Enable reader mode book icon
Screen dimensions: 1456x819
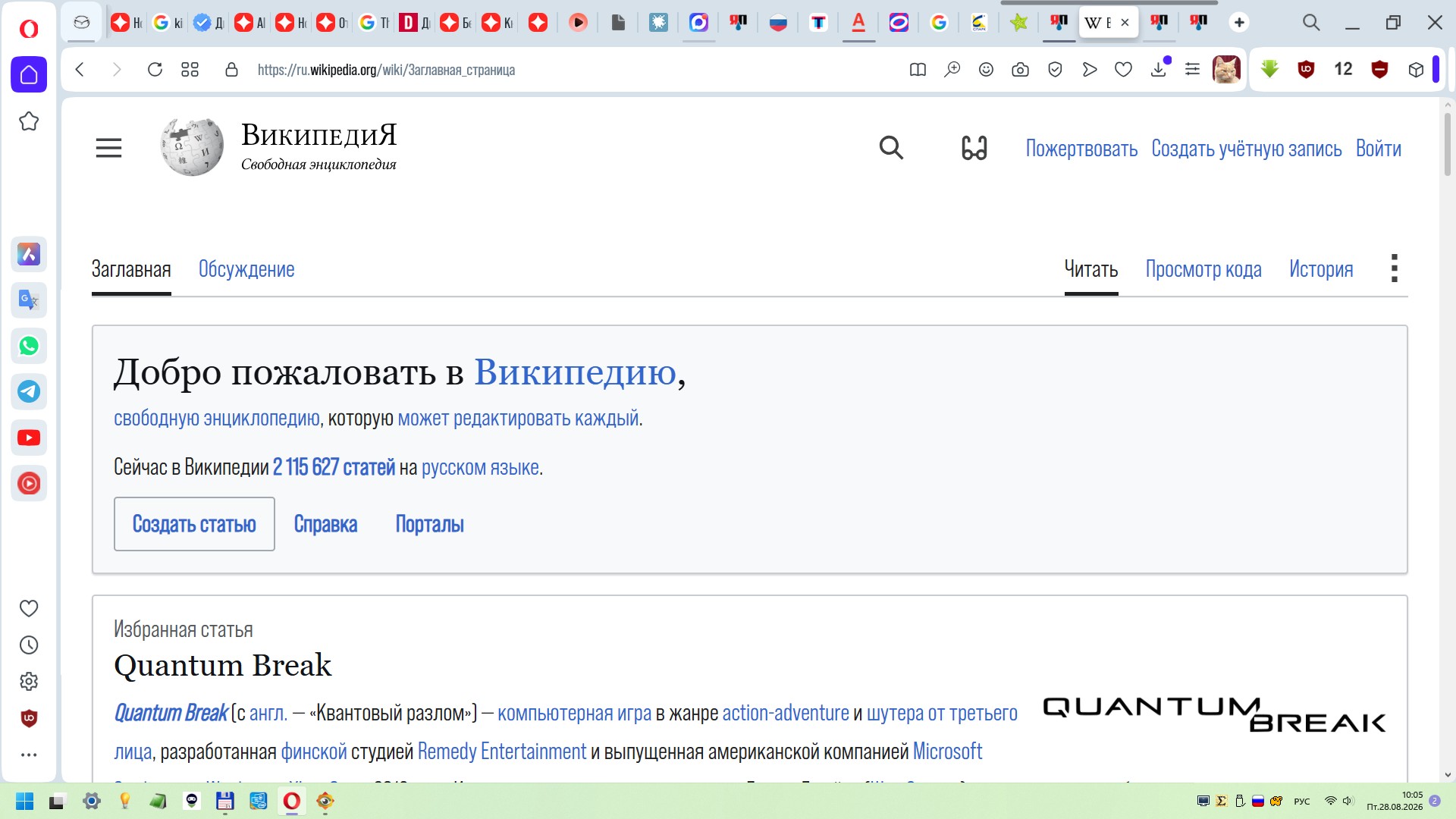coord(918,70)
